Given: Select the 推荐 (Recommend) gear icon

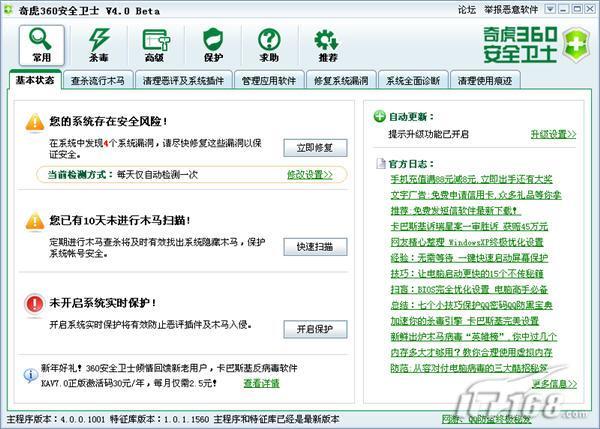Looking at the screenshot, I should pos(326,45).
